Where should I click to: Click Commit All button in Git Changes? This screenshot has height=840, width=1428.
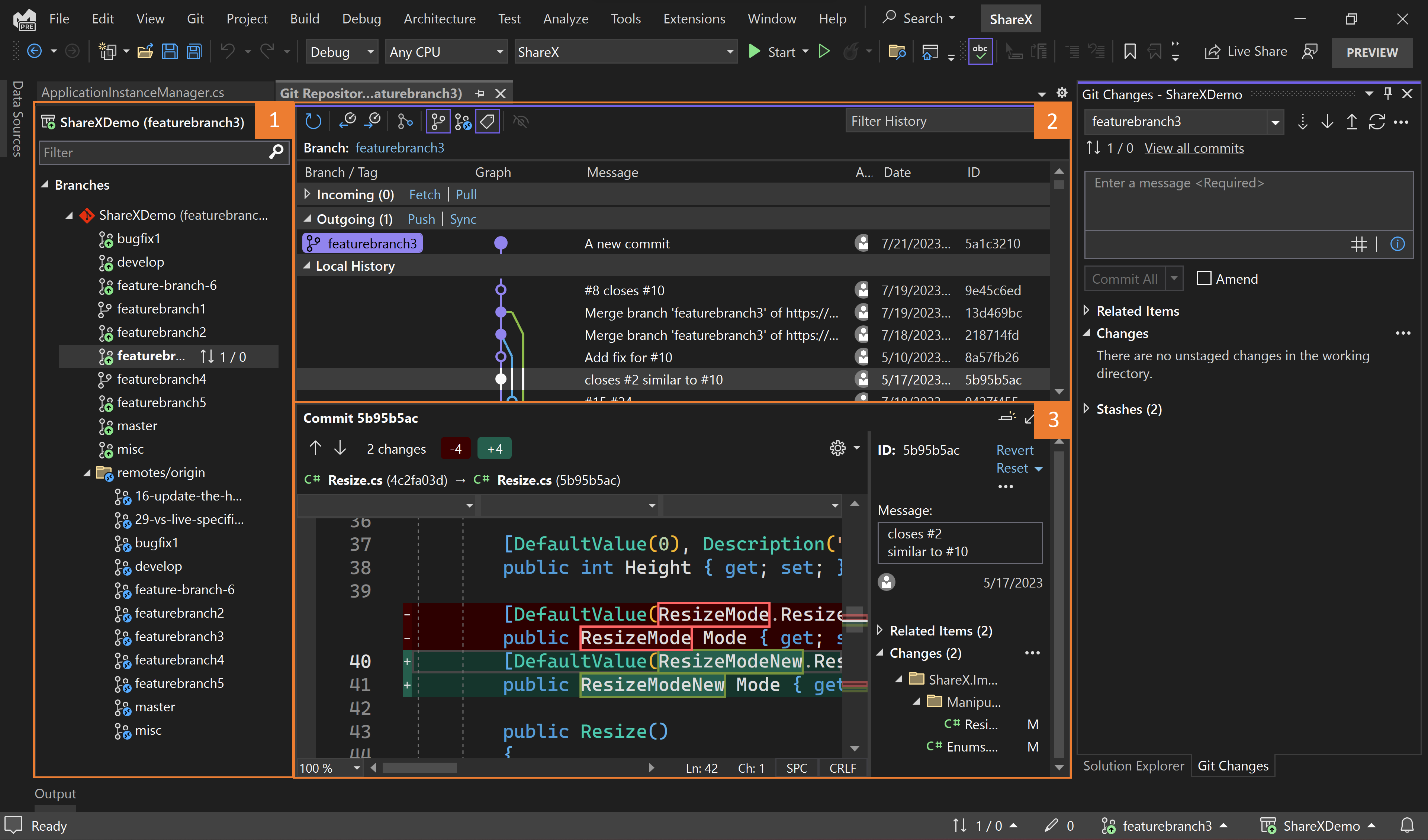1122,278
